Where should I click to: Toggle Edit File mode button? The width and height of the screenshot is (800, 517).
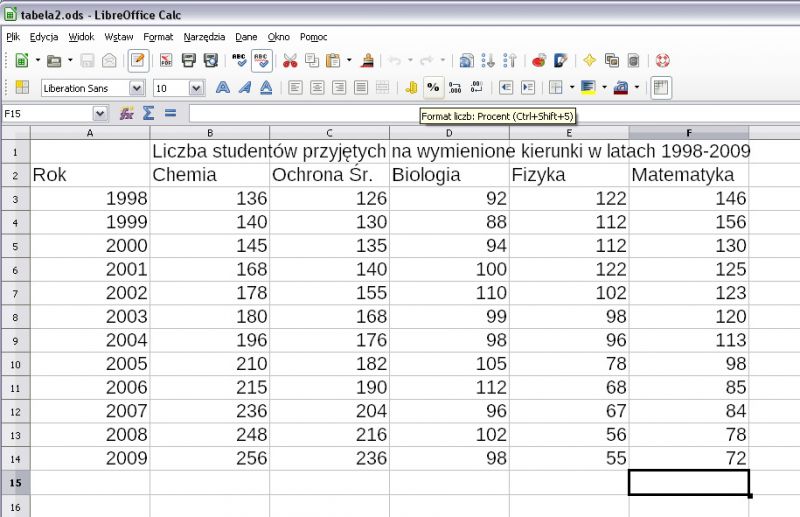point(138,61)
